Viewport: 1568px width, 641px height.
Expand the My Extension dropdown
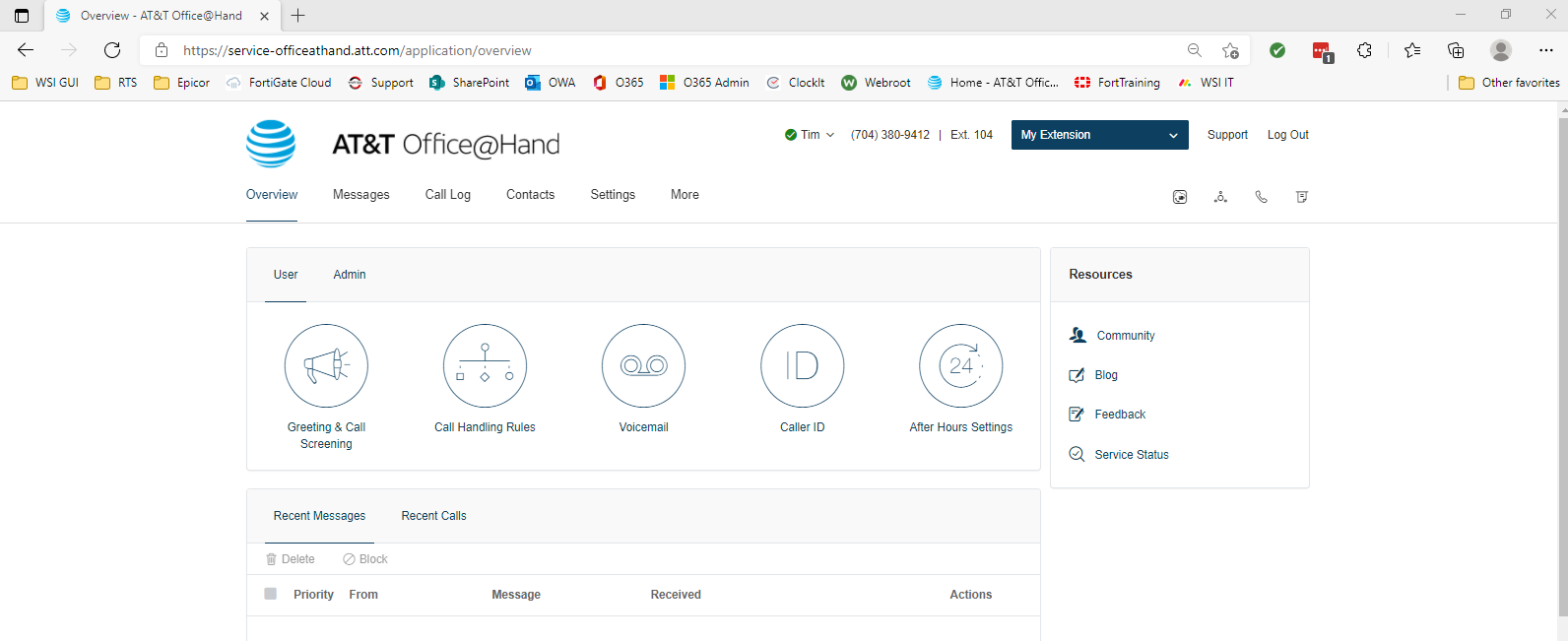click(1099, 135)
